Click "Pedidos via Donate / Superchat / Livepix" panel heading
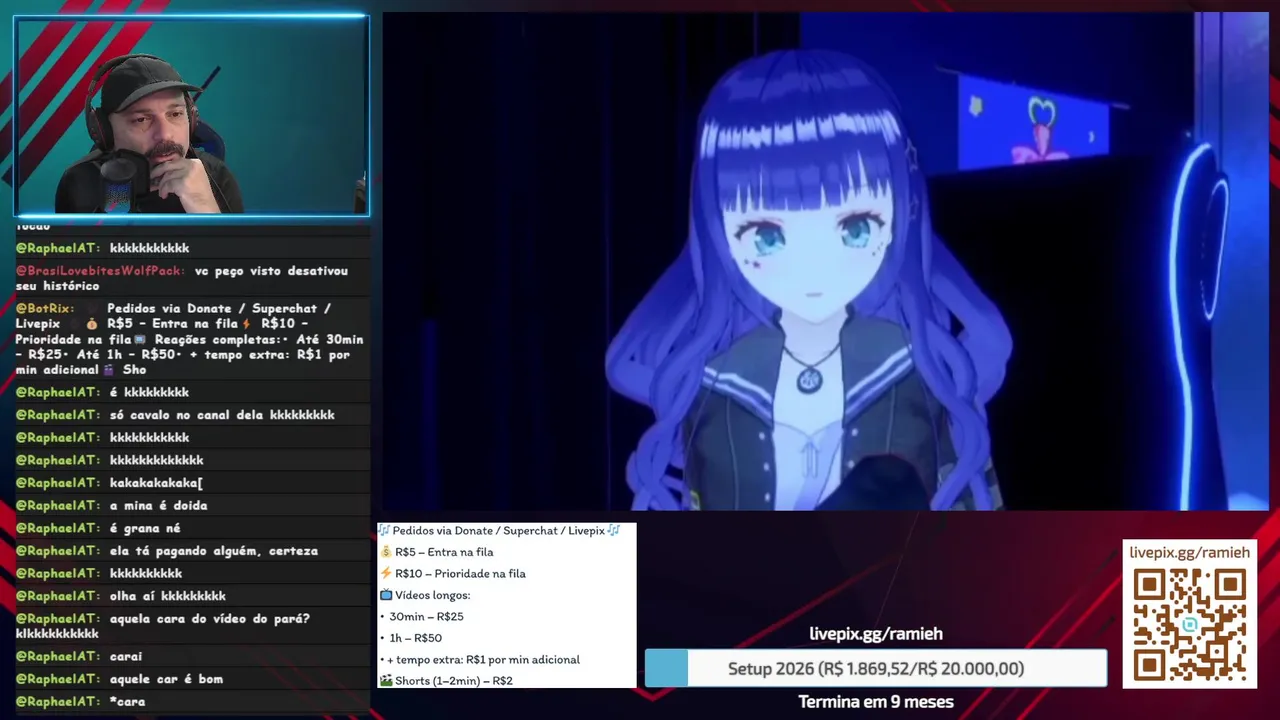The width and height of the screenshot is (1280, 720). (499, 531)
